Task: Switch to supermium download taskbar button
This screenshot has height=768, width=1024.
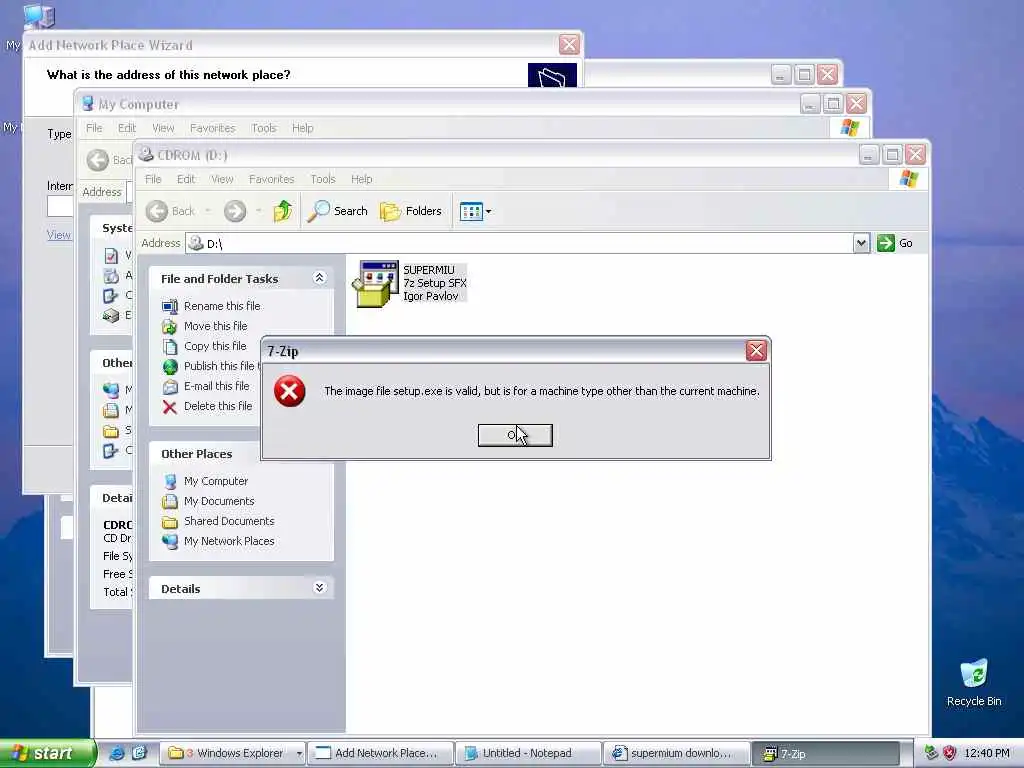Action: pyautogui.click(x=676, y=753)
